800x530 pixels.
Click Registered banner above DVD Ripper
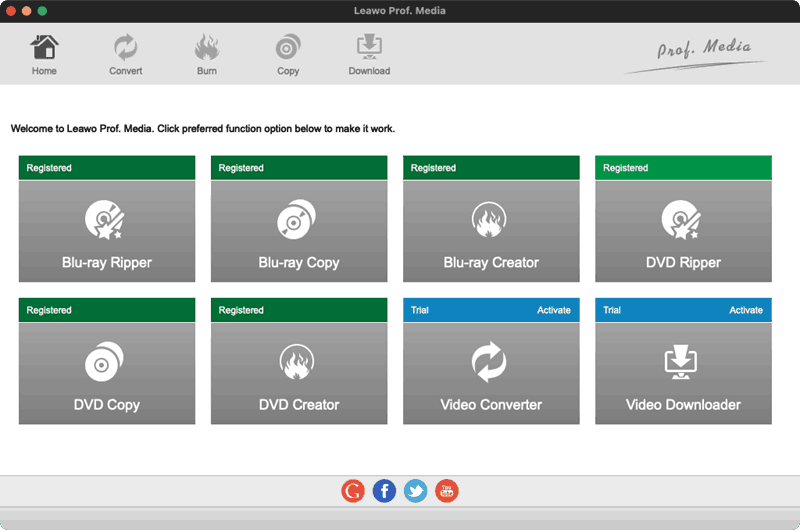tap(683, 168)
